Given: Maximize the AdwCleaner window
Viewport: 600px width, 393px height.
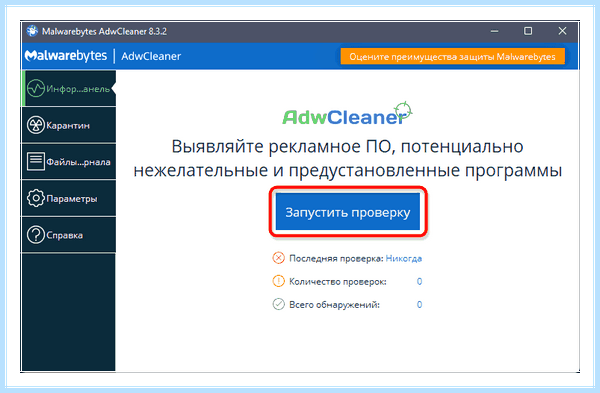Looking at the screenshot, I should [528, 31].
